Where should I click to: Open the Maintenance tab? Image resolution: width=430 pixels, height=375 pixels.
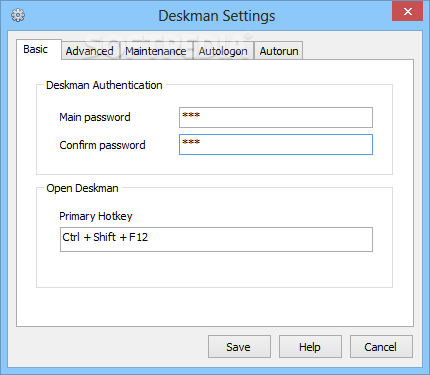click(x=156, y=51)
